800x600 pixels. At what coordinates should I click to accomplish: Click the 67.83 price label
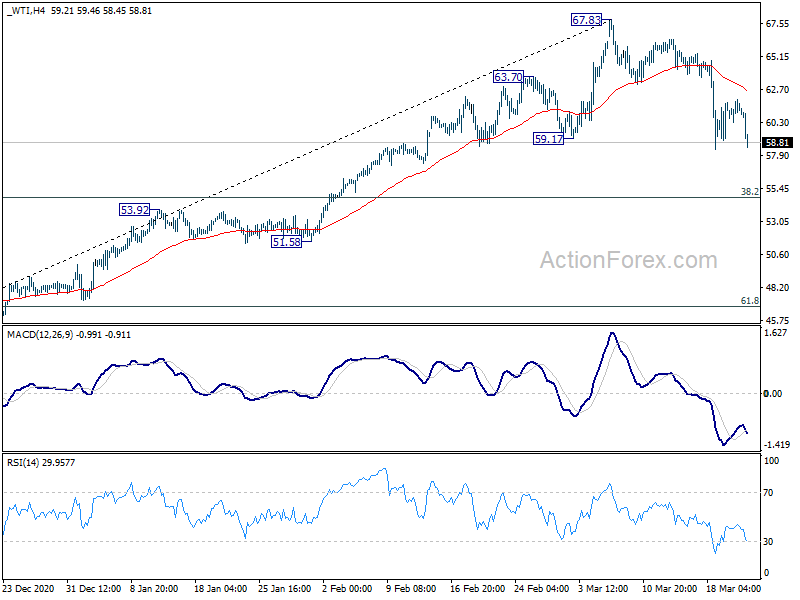(x=586, y=20)
